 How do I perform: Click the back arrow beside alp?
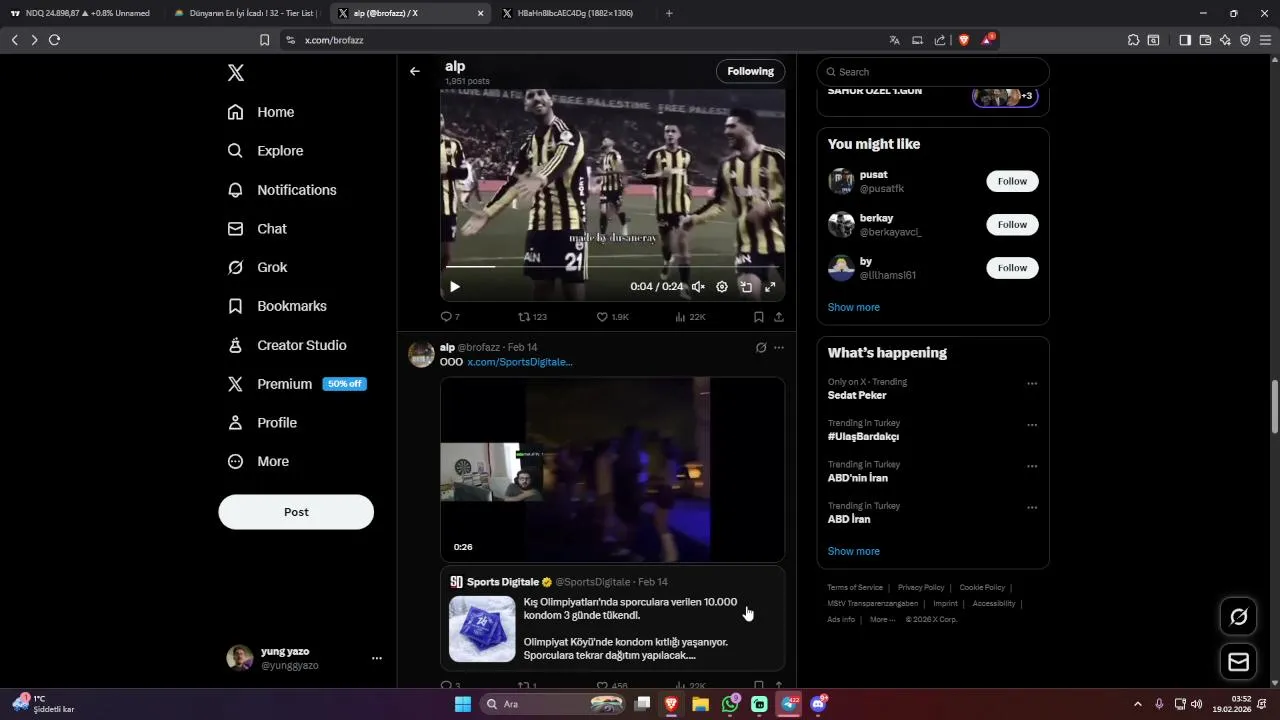click(415, 71)
